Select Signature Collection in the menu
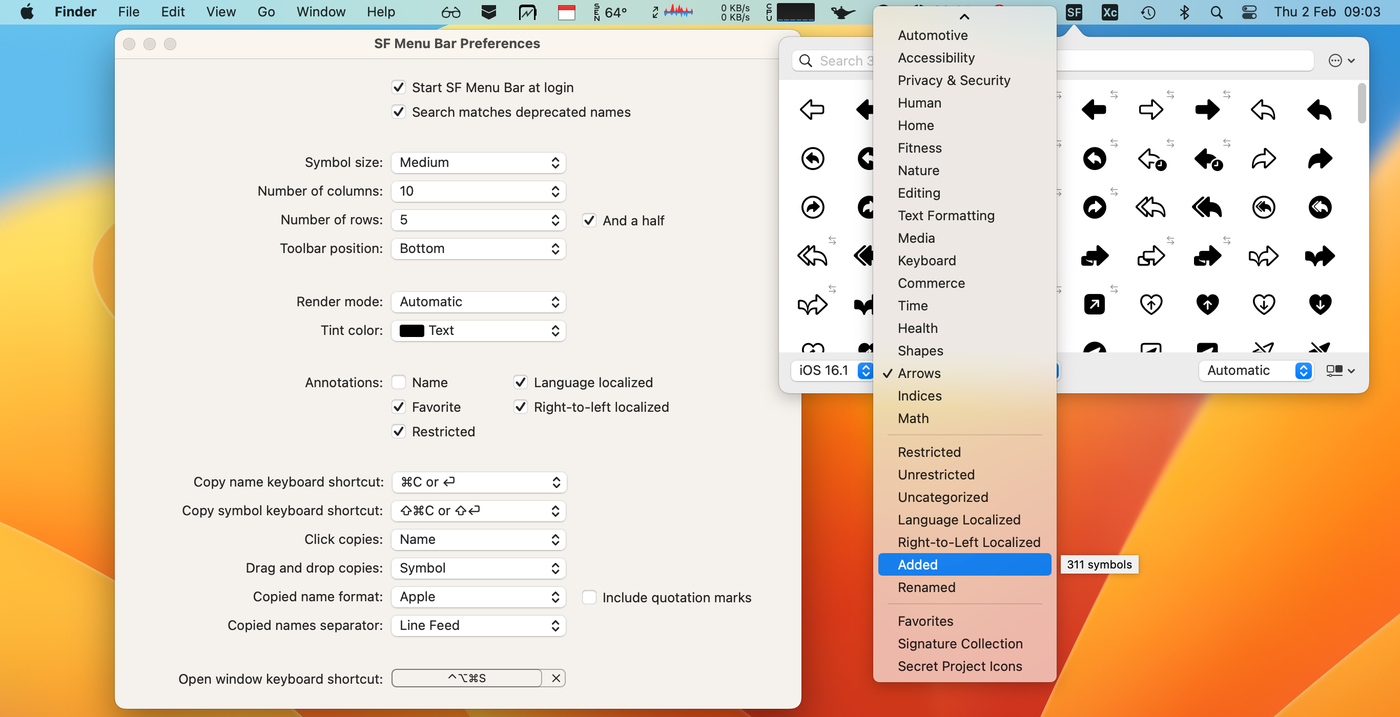The image size is (1400, 717). tap(960, 644)
